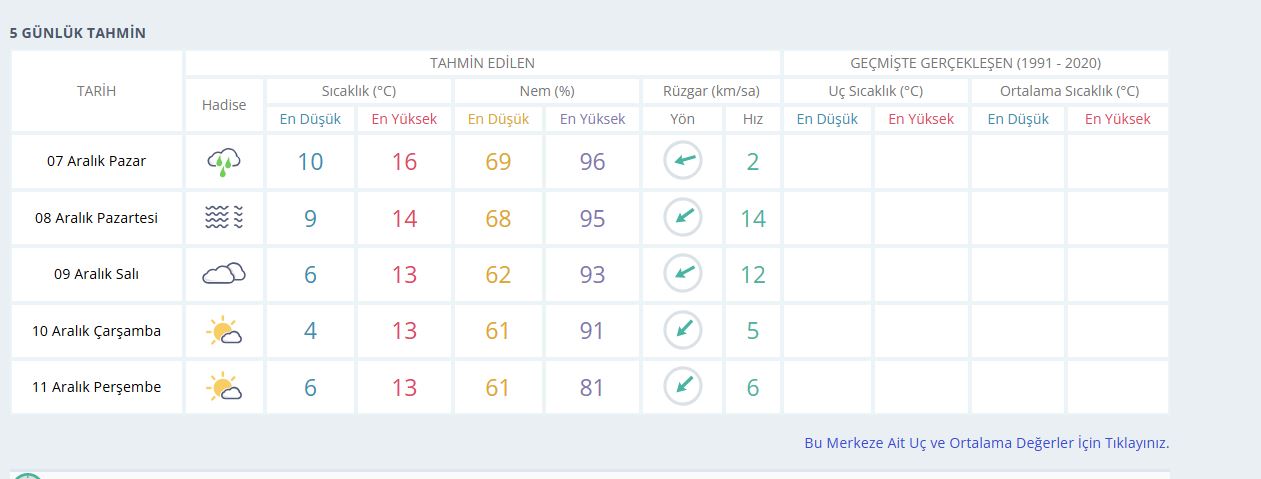
Task: Select the Nem (%) header
Action: [547, 91]
